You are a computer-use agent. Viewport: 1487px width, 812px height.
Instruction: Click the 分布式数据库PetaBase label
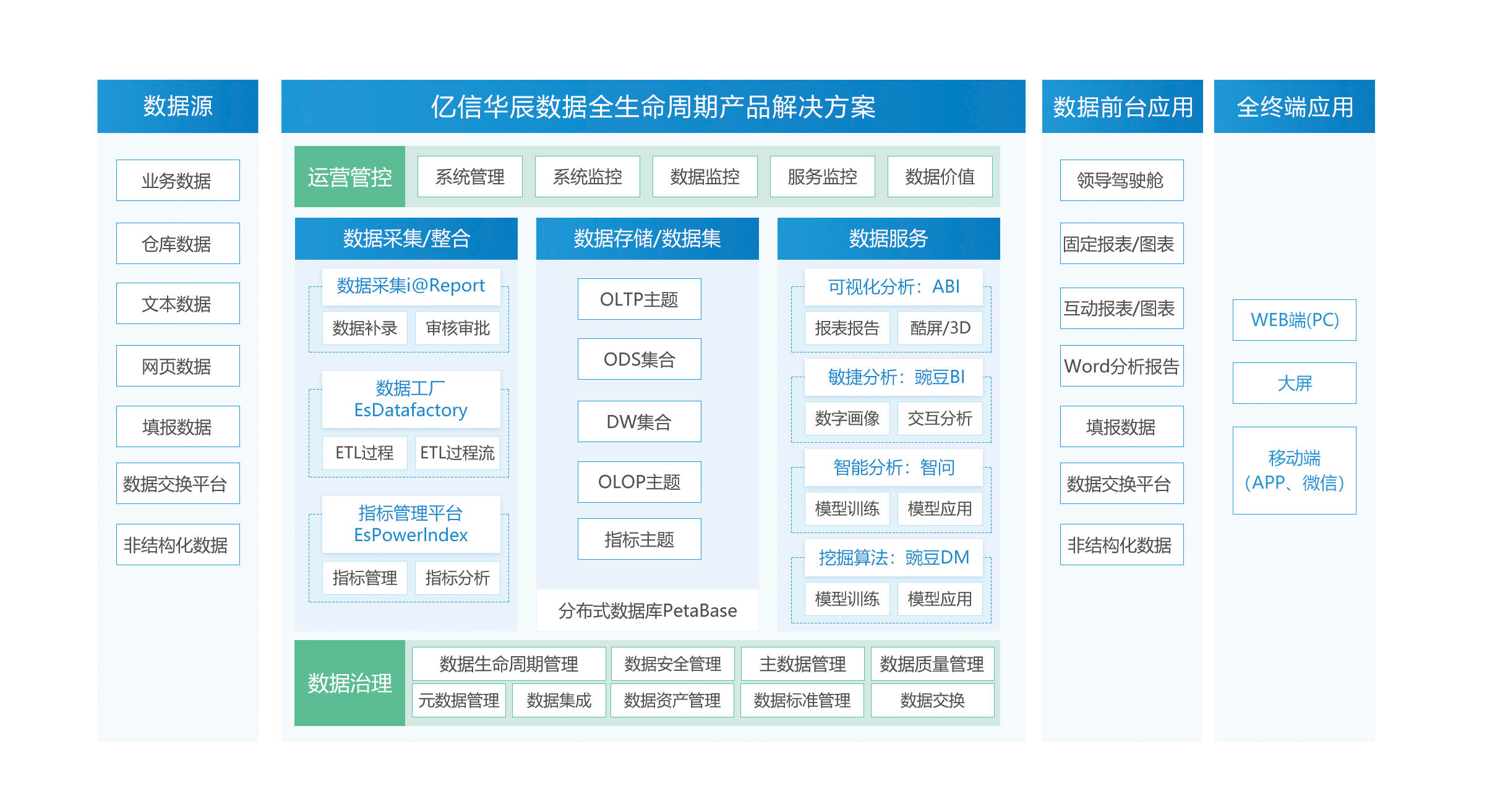(x=648, y=610)
